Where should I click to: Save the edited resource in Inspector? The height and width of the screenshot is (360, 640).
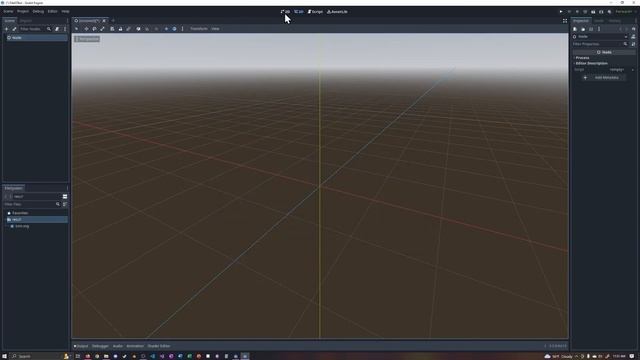[x=591, y=29]
